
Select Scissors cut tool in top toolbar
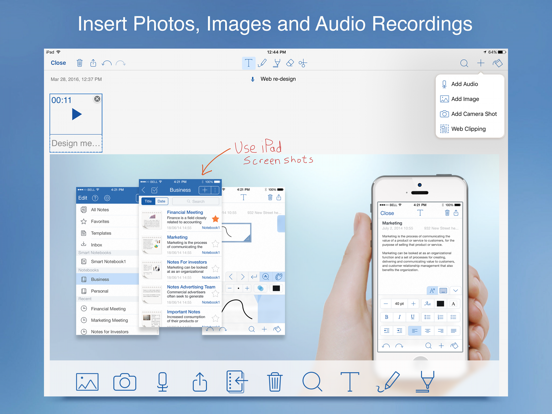pyautogui.click(x=303, y=63)
